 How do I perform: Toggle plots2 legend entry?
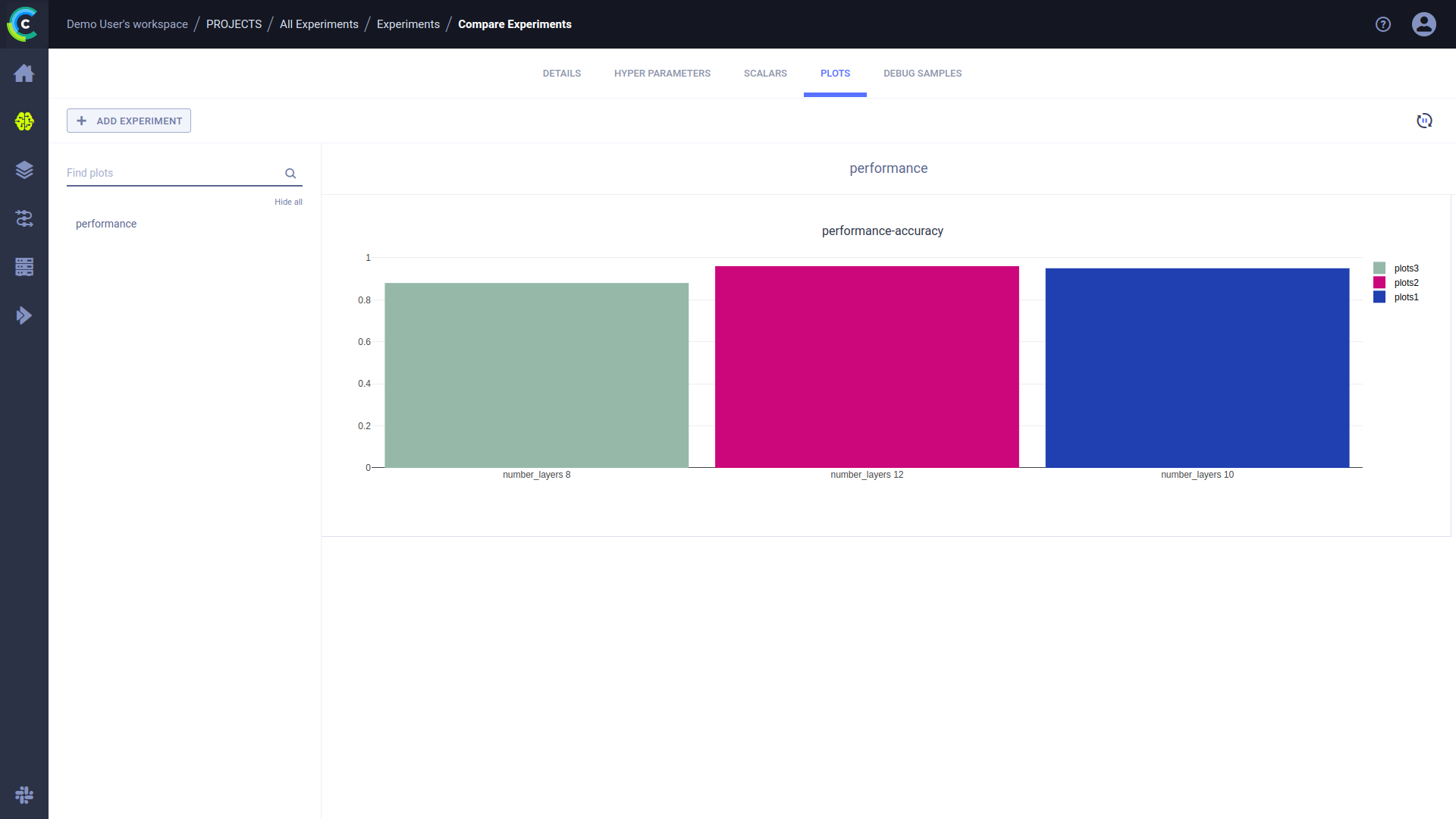pos(1405,283)
